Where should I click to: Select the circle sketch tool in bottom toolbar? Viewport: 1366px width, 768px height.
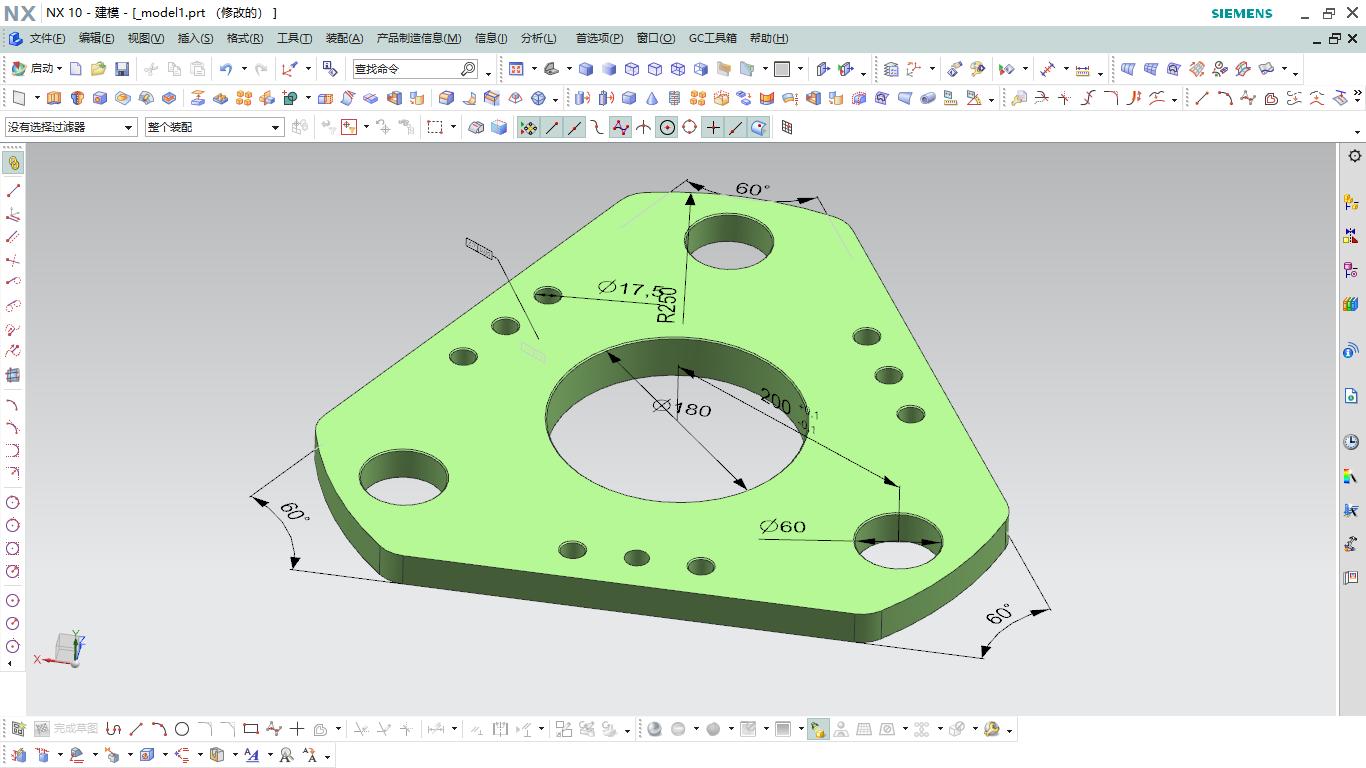tap(182, 729)
